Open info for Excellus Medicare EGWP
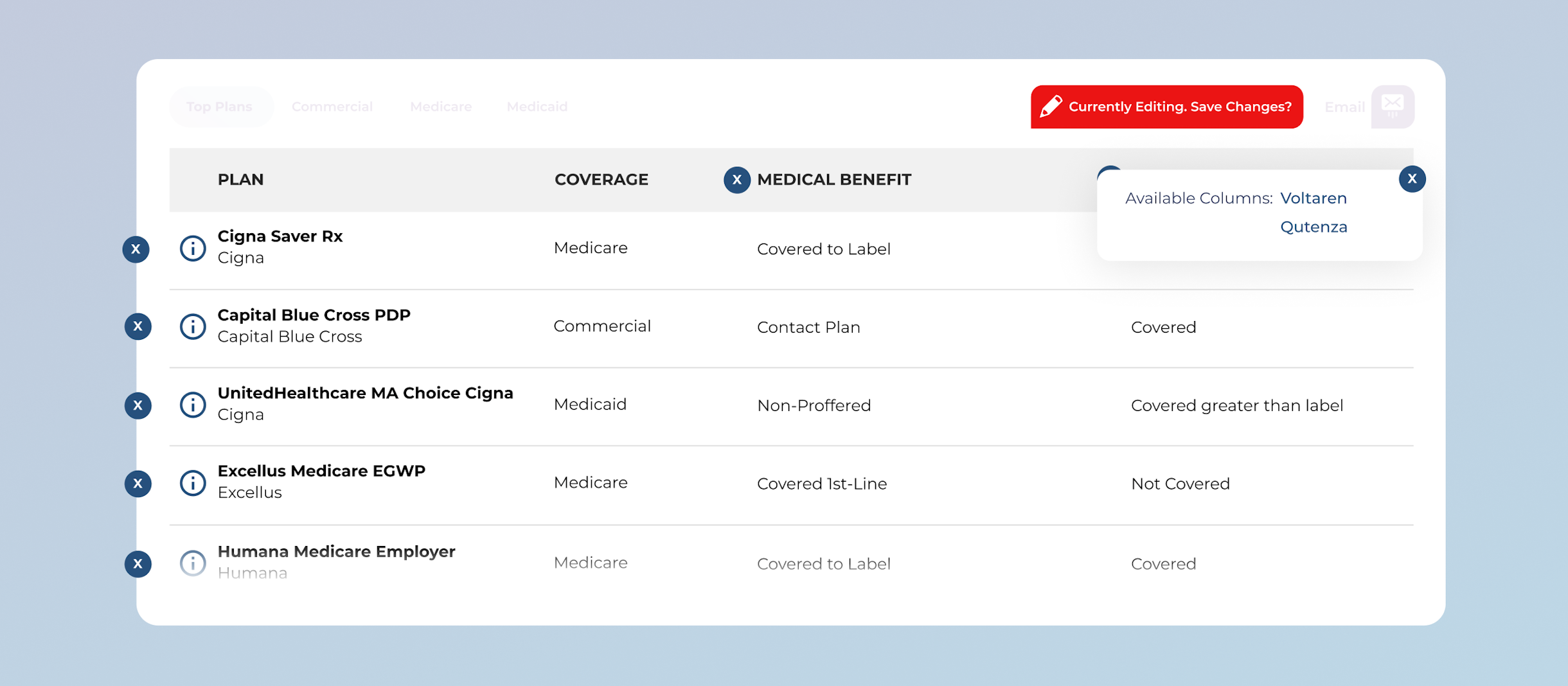1568x686 pixels. (x=193, y=483)
